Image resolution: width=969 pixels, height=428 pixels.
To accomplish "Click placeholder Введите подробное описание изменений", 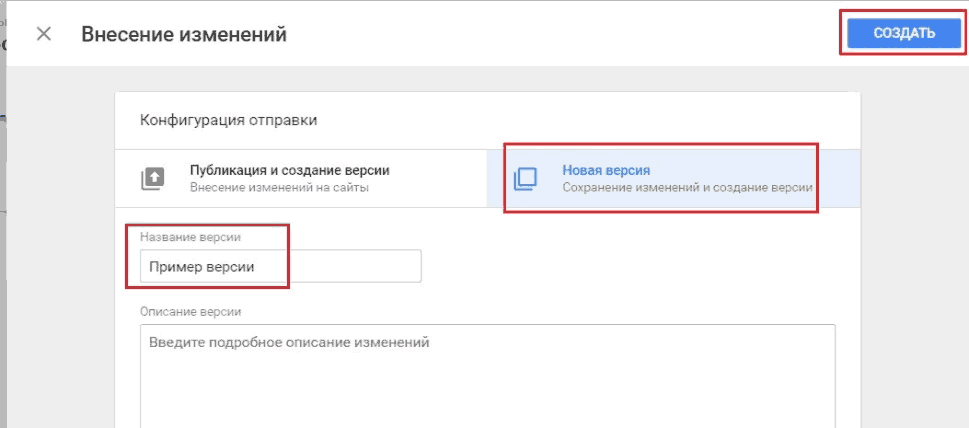I will pos(289,342).
